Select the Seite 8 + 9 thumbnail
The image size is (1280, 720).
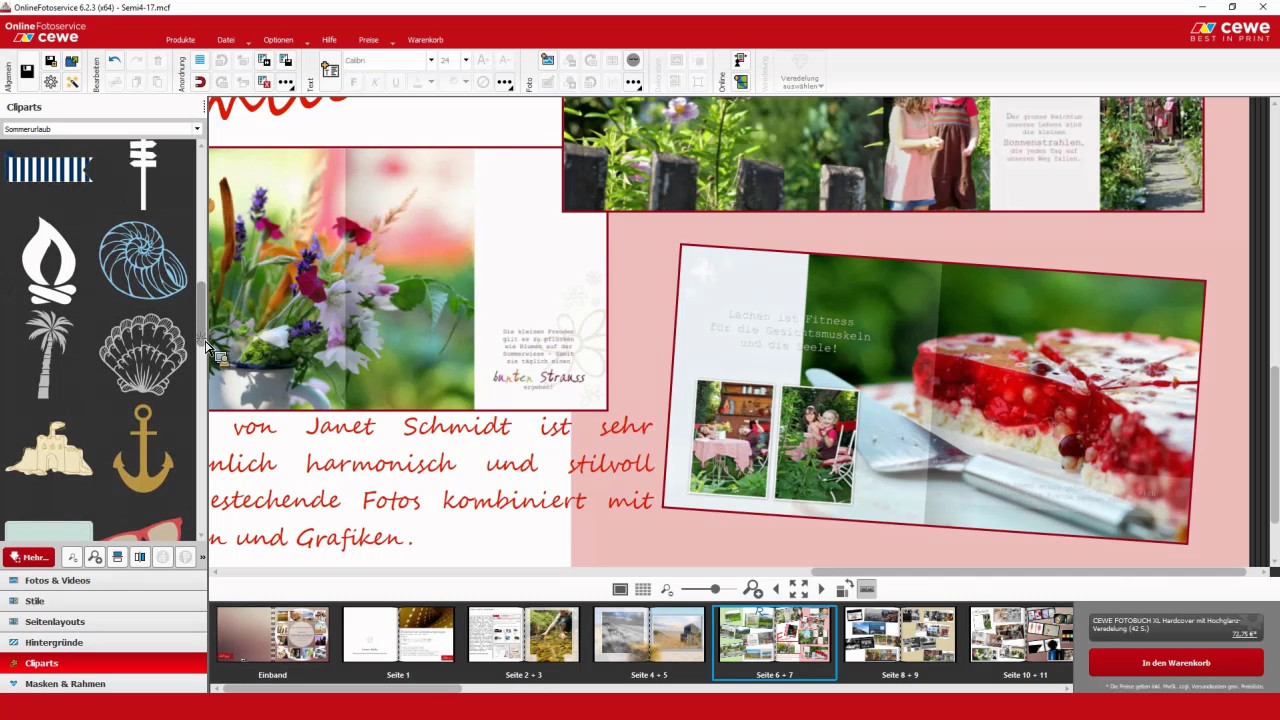tap(900, 635)
